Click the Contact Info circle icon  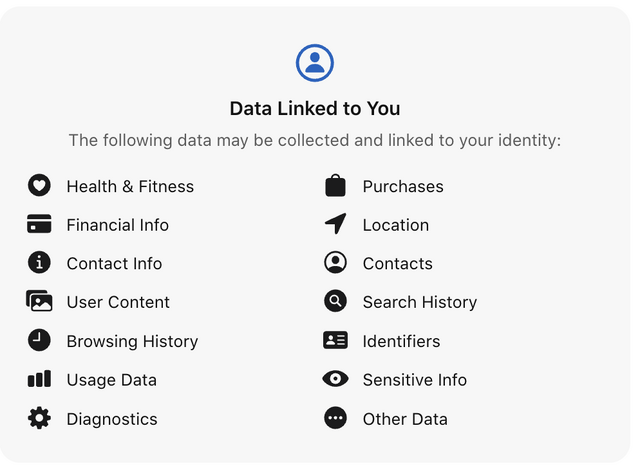tap(39, 263)
